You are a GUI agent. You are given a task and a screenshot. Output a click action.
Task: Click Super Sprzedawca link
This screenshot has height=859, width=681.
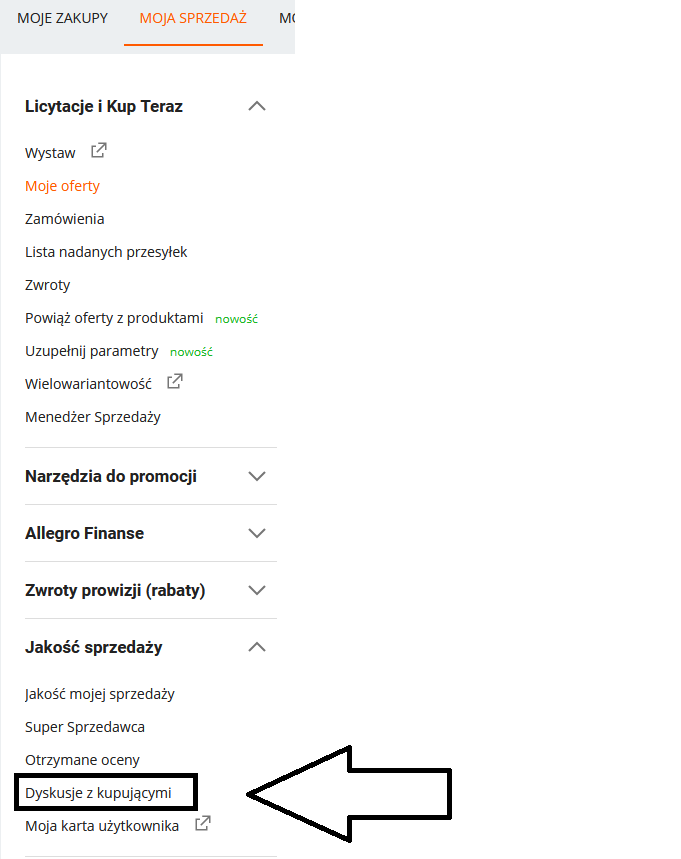coord(84,727)
